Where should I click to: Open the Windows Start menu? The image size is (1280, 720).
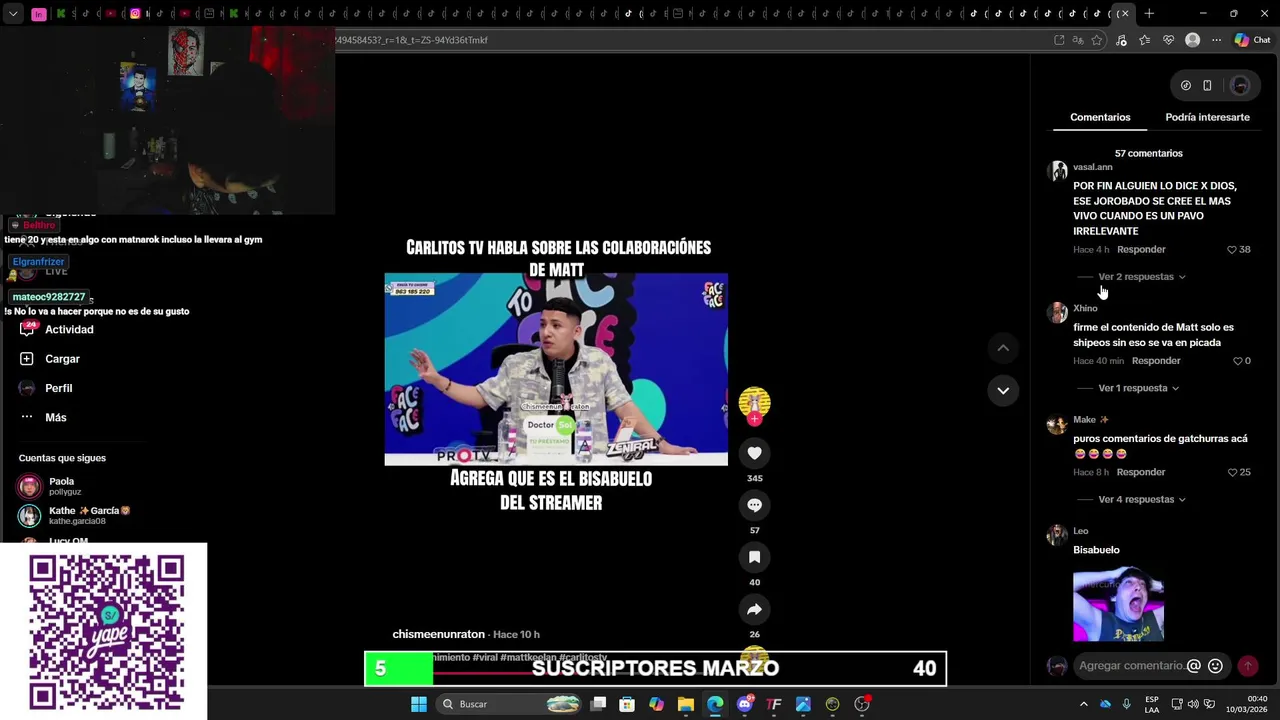click(419, 704)
